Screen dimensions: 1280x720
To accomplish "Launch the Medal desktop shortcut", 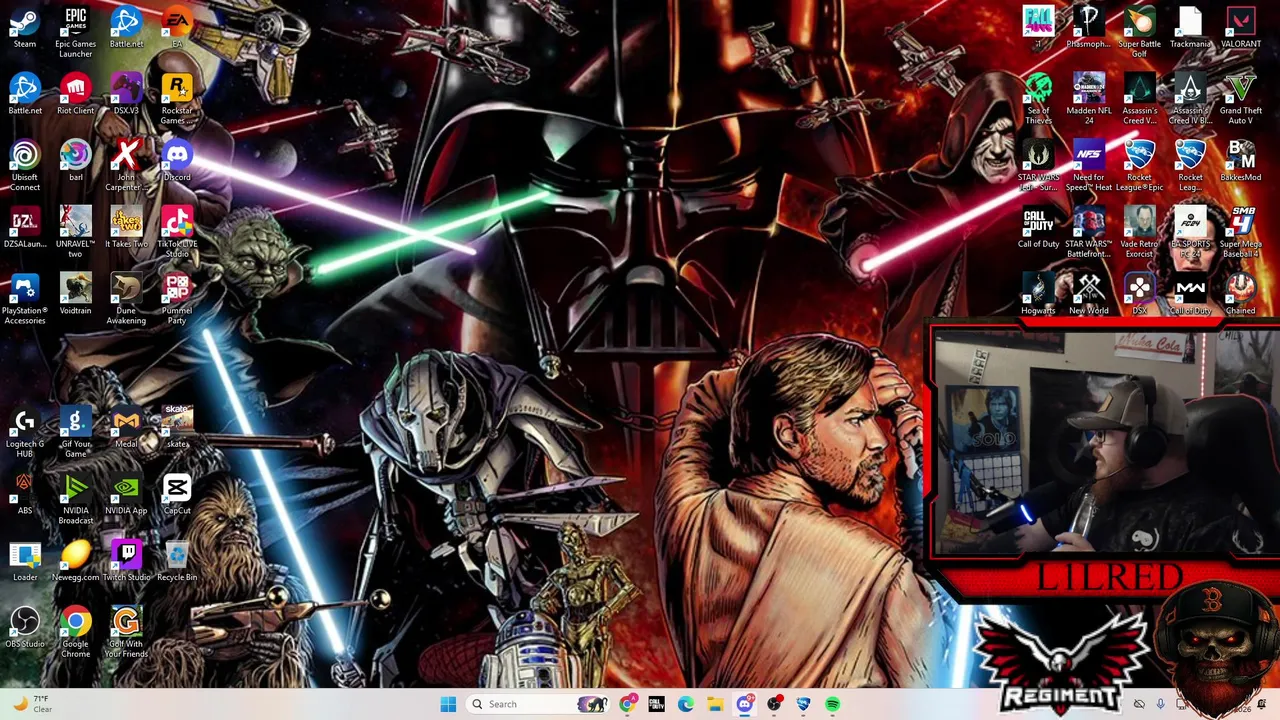I will click(126, 429).
